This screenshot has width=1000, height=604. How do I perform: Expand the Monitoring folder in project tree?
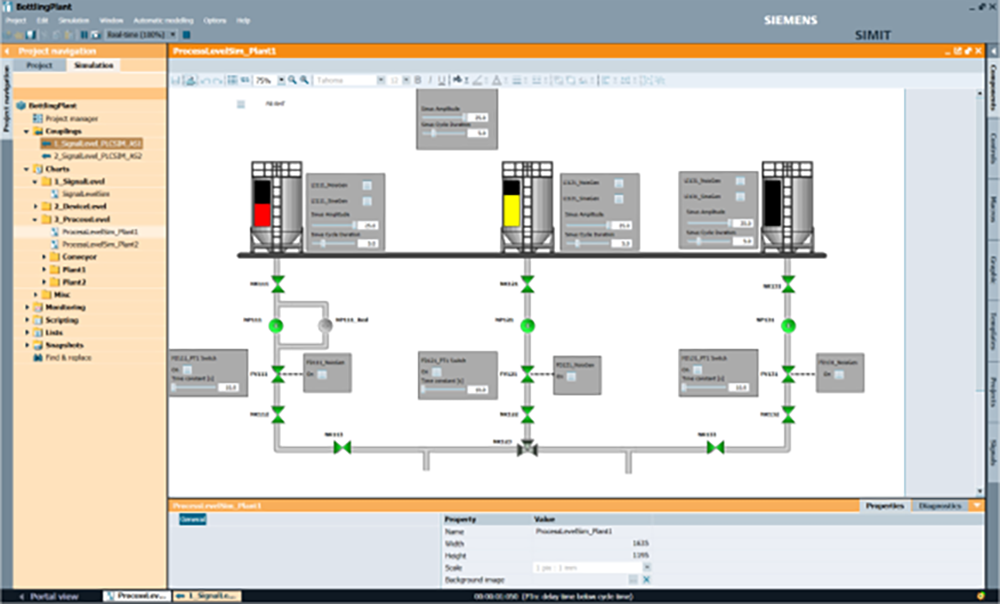(x=27, y=307)
